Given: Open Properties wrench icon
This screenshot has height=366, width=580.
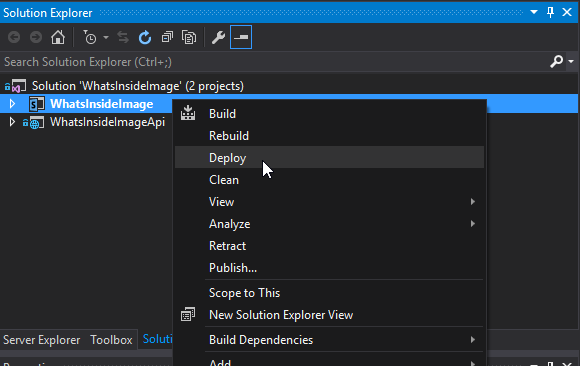Looking at the screenshot, I should click(218, 37).
